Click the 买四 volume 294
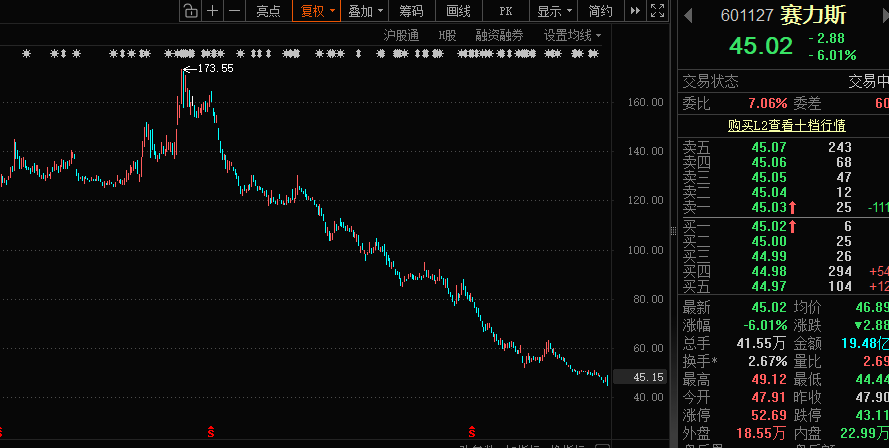Screen dimensions: 889x448 point(840,271)
